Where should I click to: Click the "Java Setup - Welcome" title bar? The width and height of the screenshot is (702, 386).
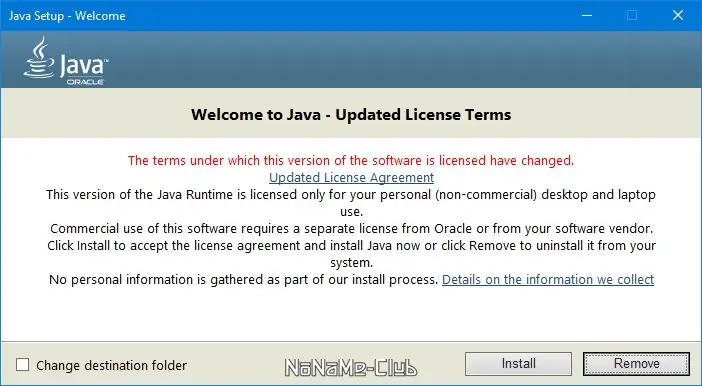(x=67, y=16)
